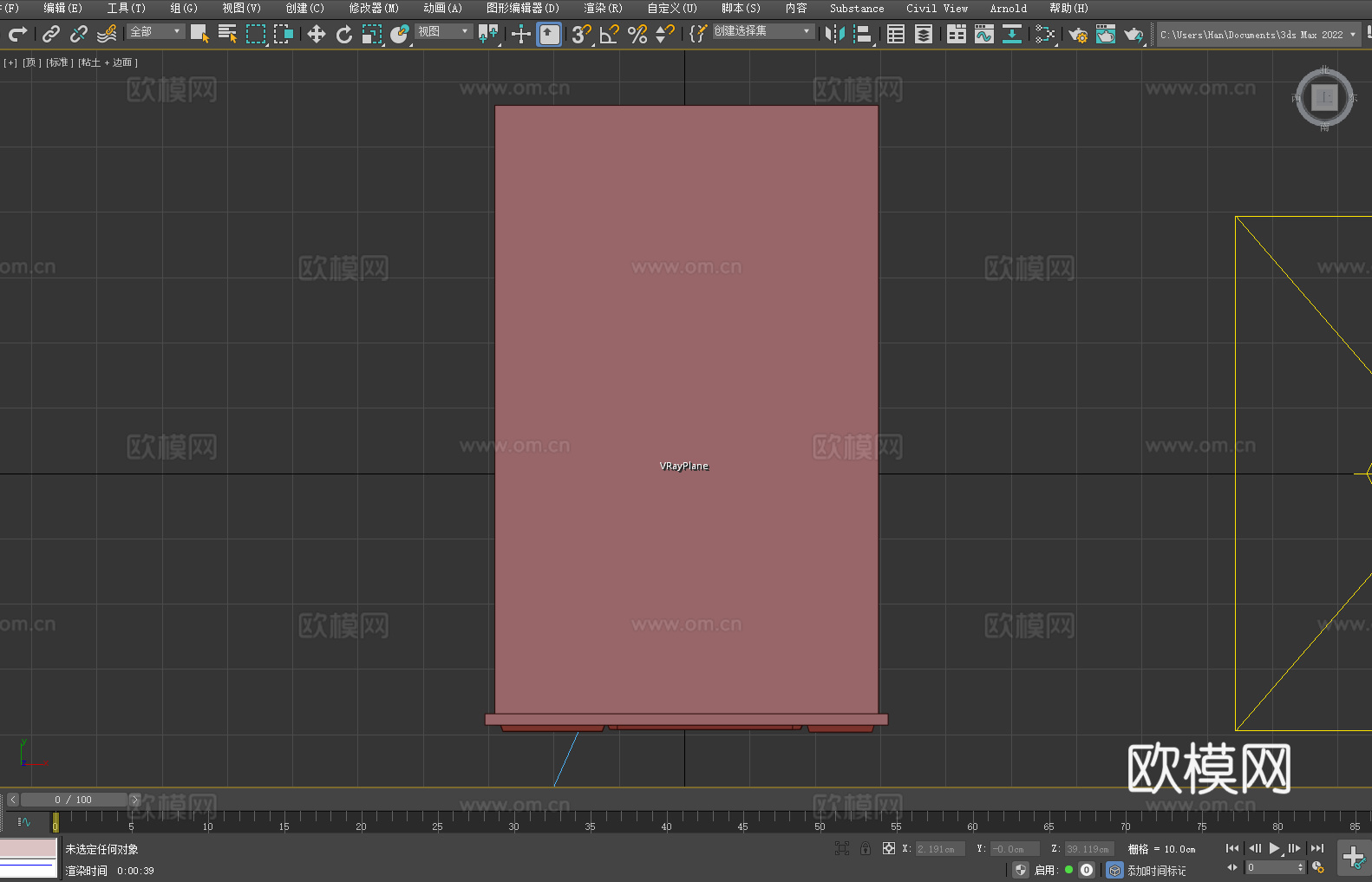Viewport: 1372px width, 882px height.
Task: Select the Unlink selection tool
Action: 79,34
